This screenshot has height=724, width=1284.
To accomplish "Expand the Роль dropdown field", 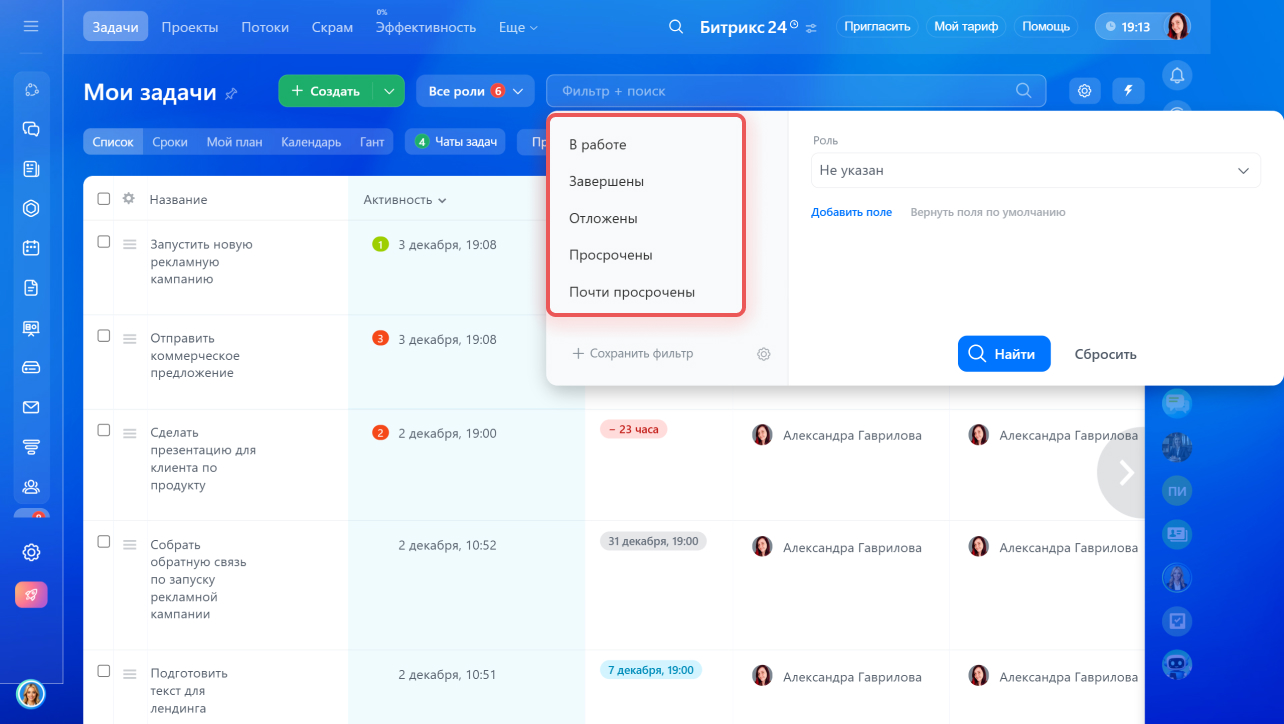I will (1035, 171).
